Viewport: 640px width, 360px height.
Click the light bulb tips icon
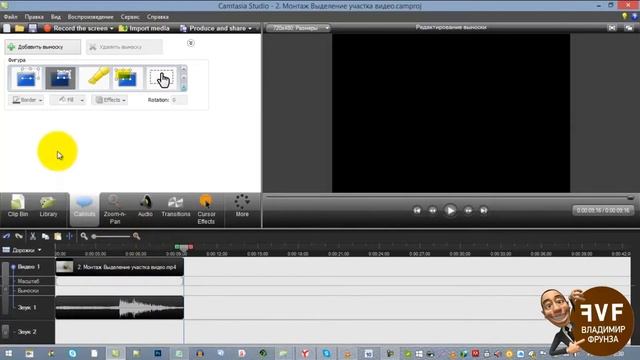(624, 16)
